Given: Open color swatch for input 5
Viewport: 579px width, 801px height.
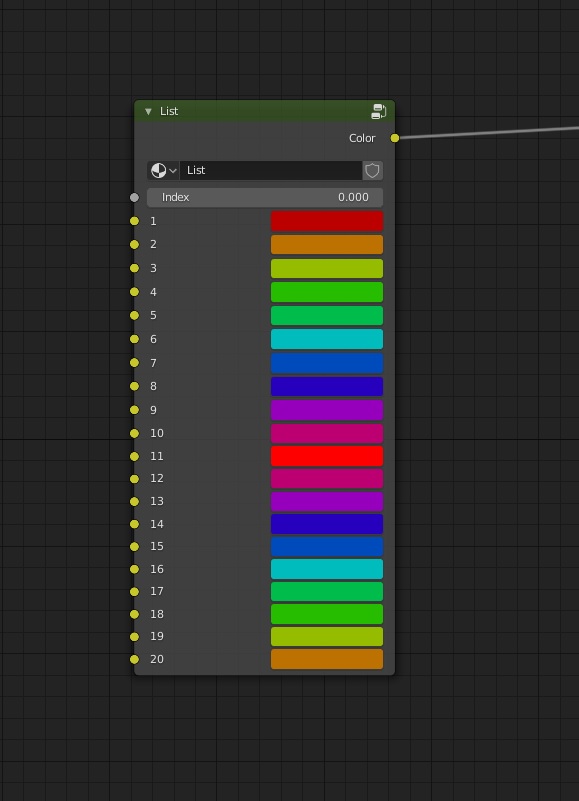Looking at the screenshot, I should pos(327,316).
